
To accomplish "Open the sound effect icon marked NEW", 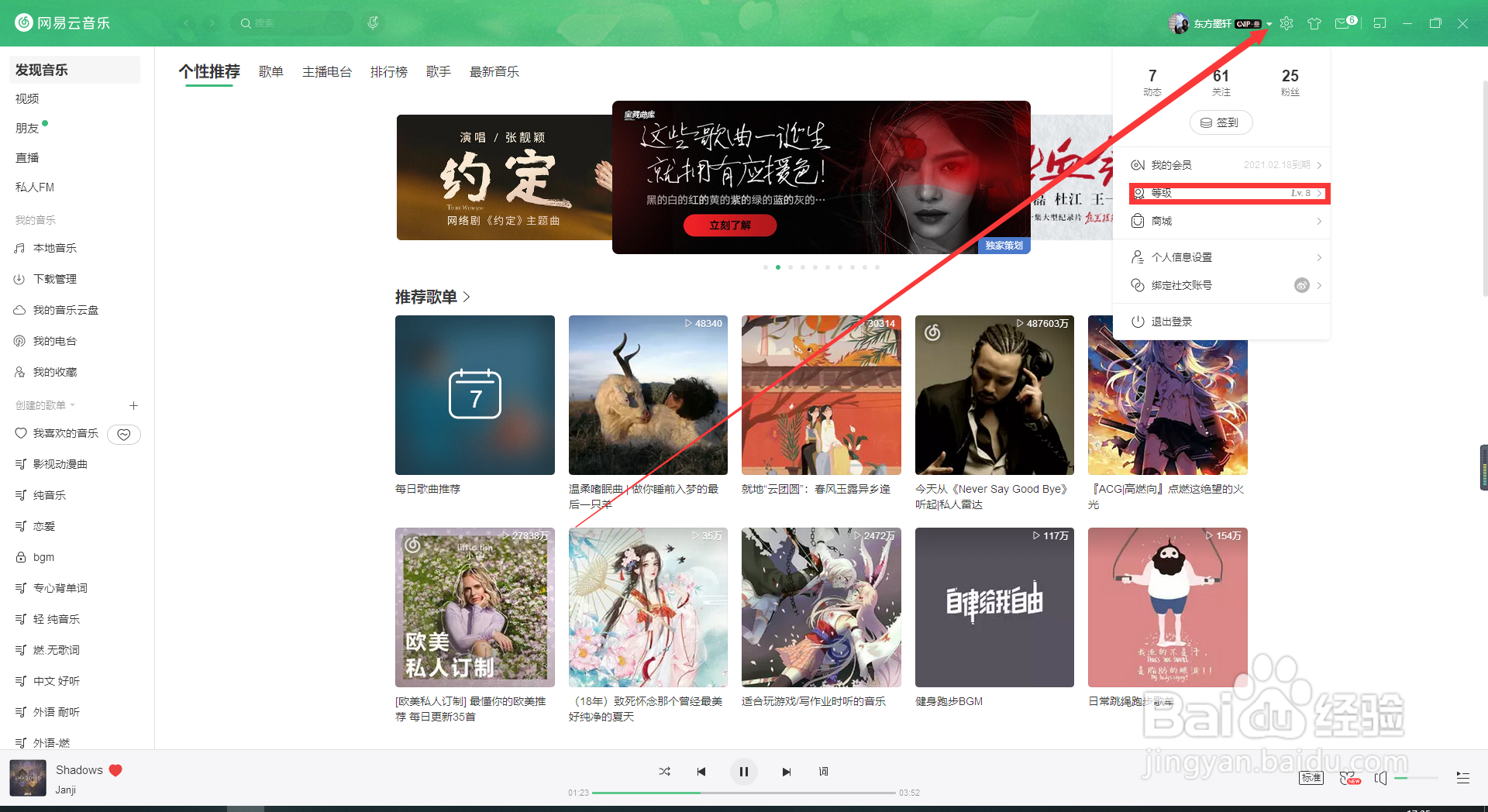I will tap(1349, 778).
